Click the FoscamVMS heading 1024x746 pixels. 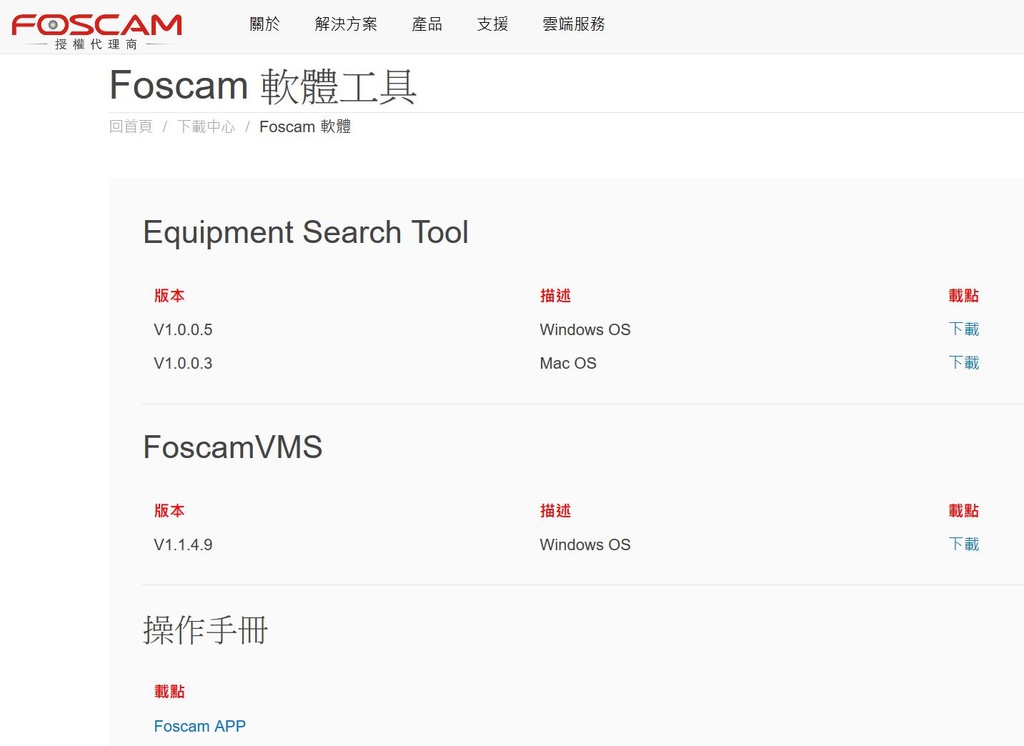click(x=232, y=447)
